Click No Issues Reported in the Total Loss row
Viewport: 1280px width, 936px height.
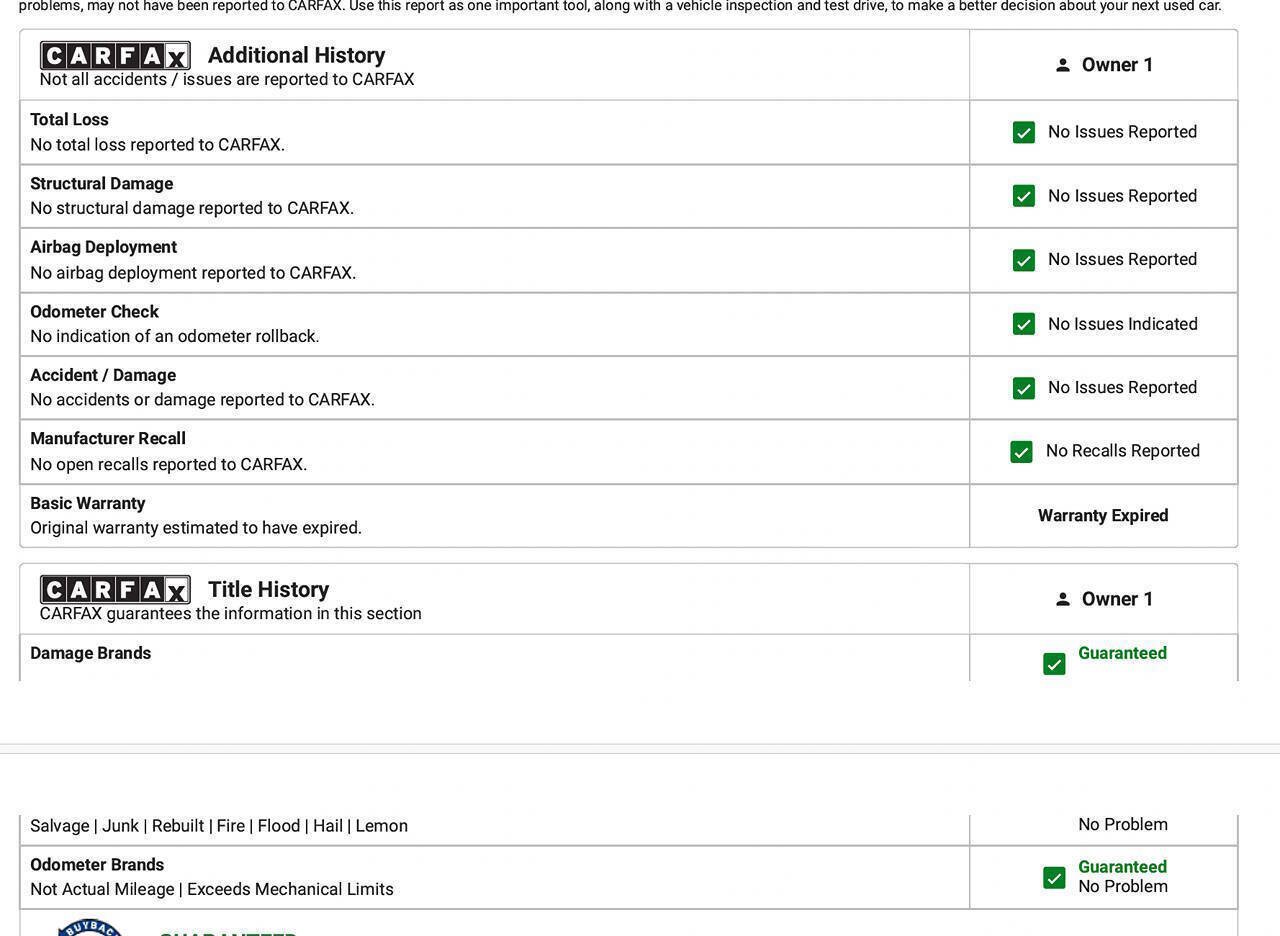[x=1123, y=132]
